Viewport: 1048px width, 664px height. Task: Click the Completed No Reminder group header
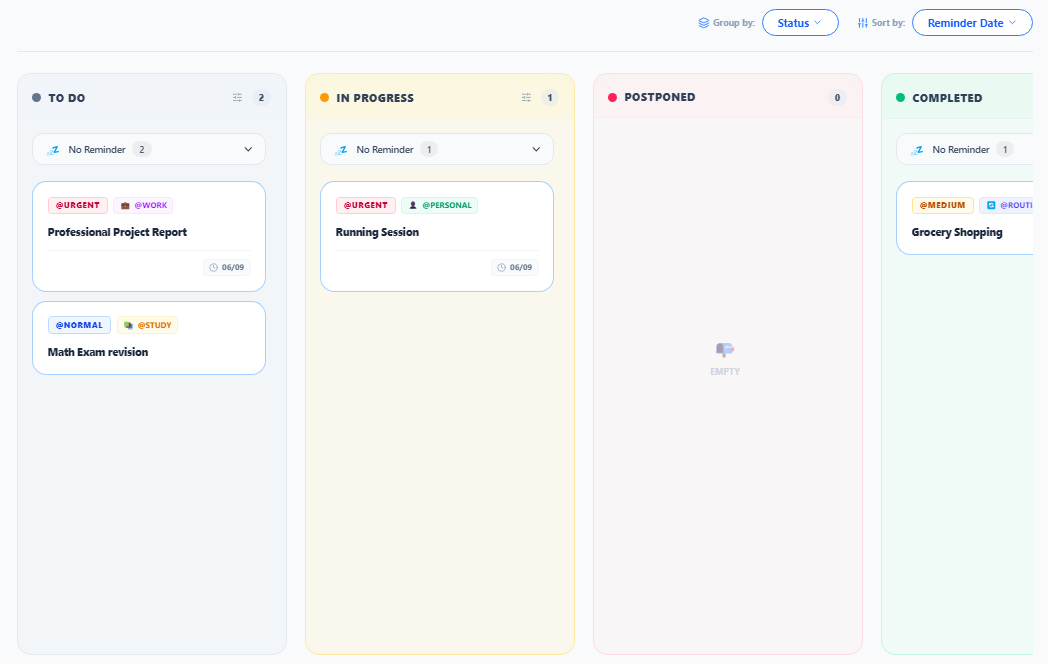coord(964,149)
